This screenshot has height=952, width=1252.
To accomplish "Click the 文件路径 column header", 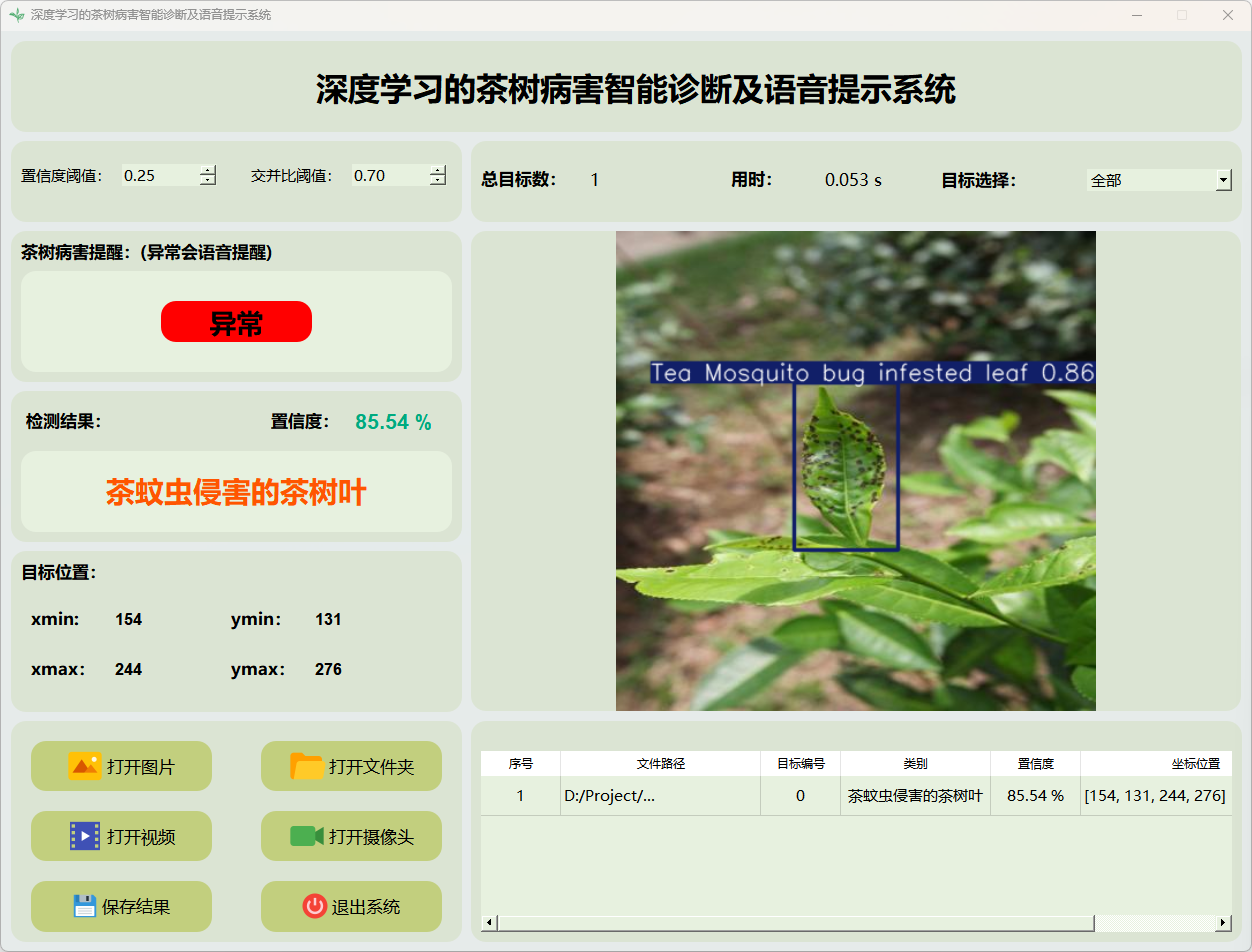I will (x=660, y=763).
